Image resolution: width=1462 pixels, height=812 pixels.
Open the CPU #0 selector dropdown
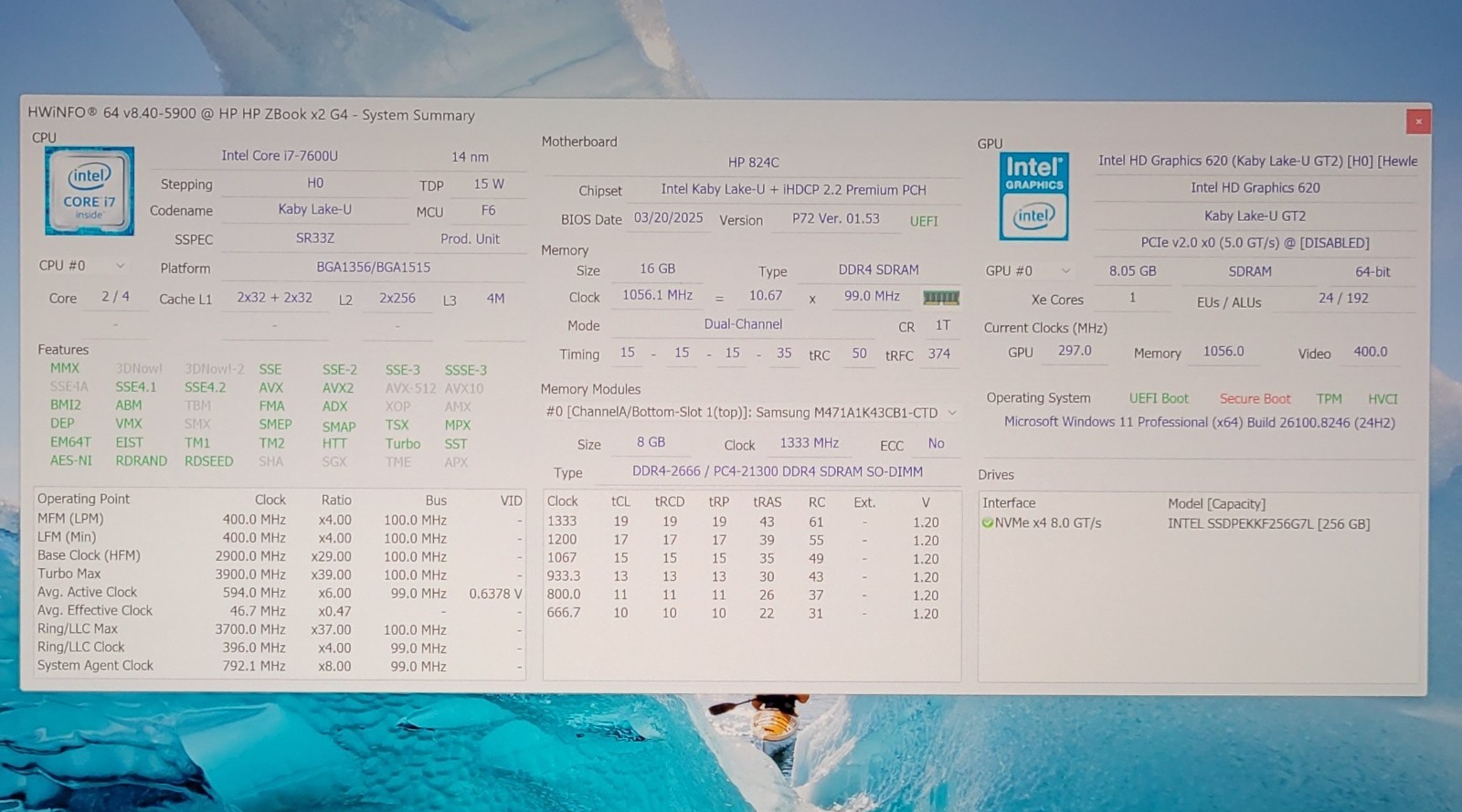81,266
